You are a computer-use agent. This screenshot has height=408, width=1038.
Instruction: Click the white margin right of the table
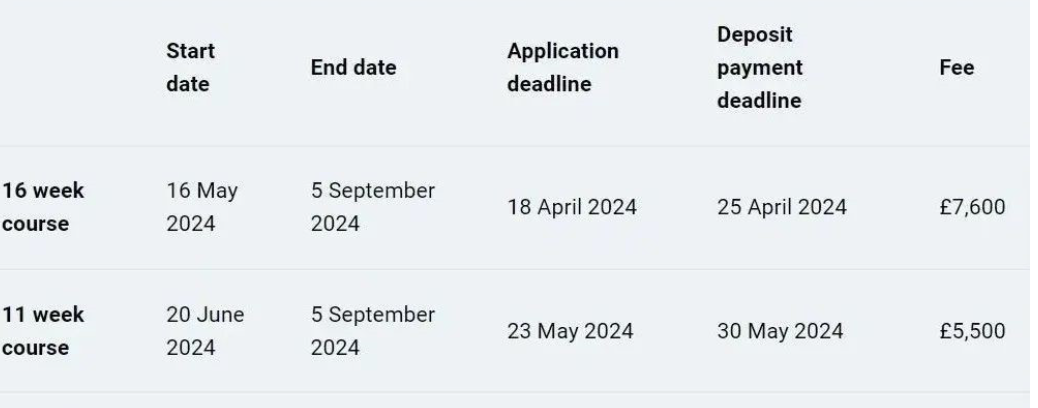tap(1033, 200)
